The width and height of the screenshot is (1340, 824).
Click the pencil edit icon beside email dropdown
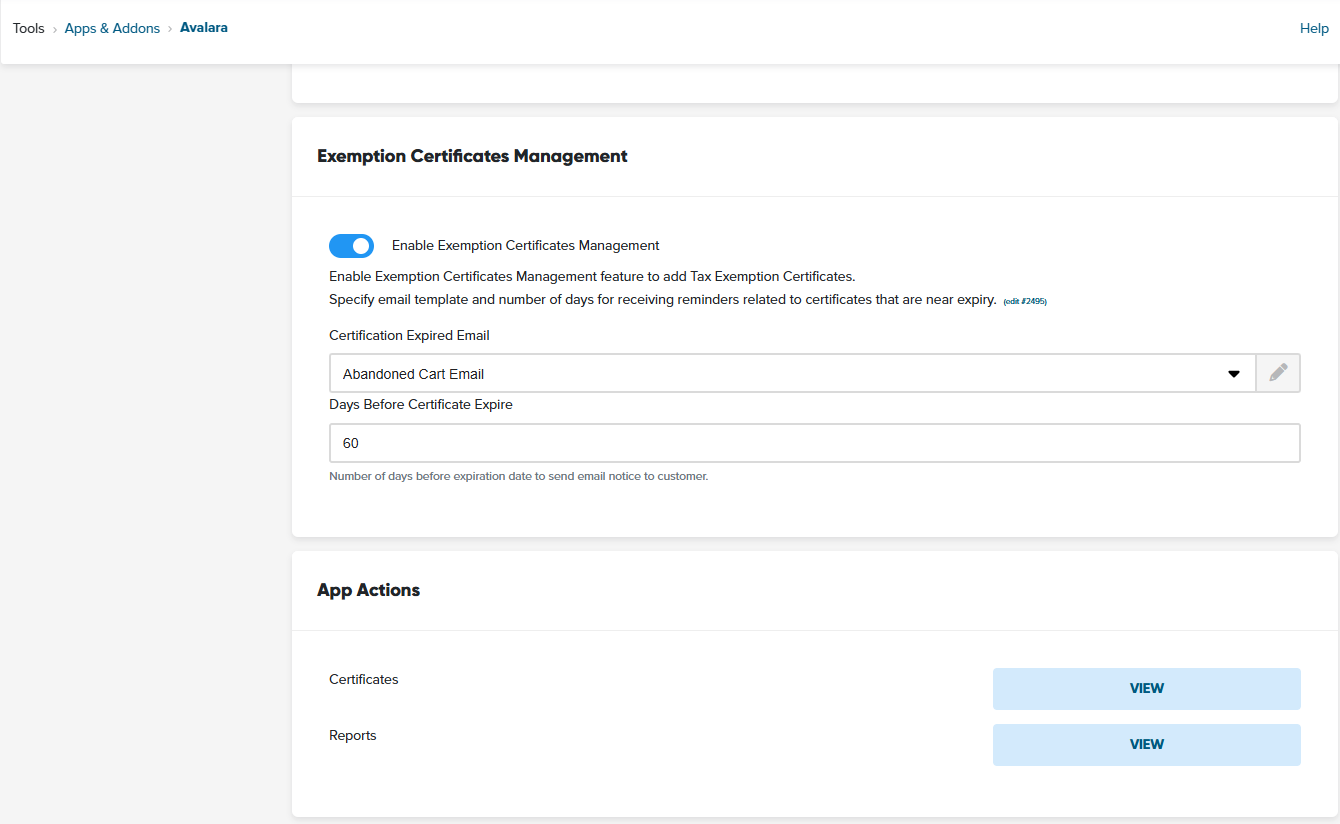(1278, 373)
